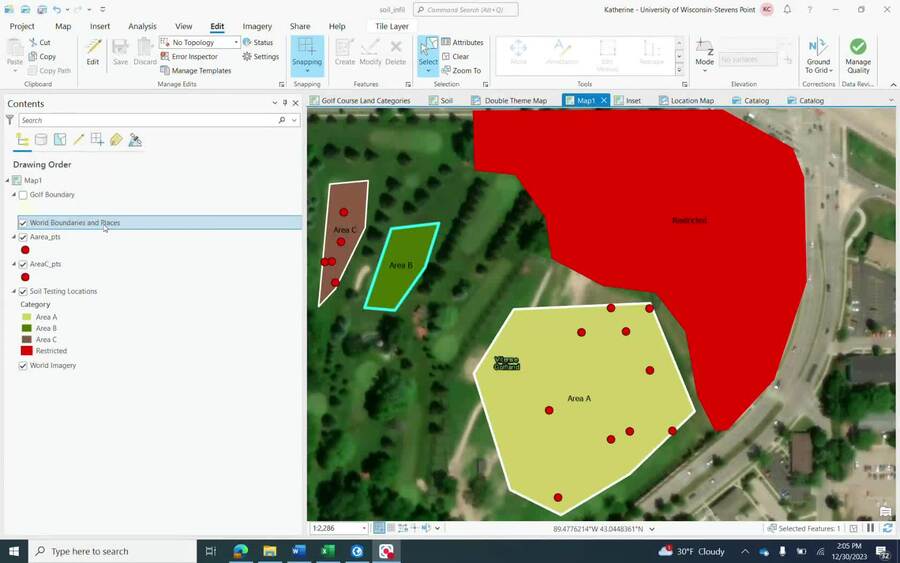Click the Restricted red legend swatch
The width and height of the screenshot is (900, 563).
click(x=26, y=351)
